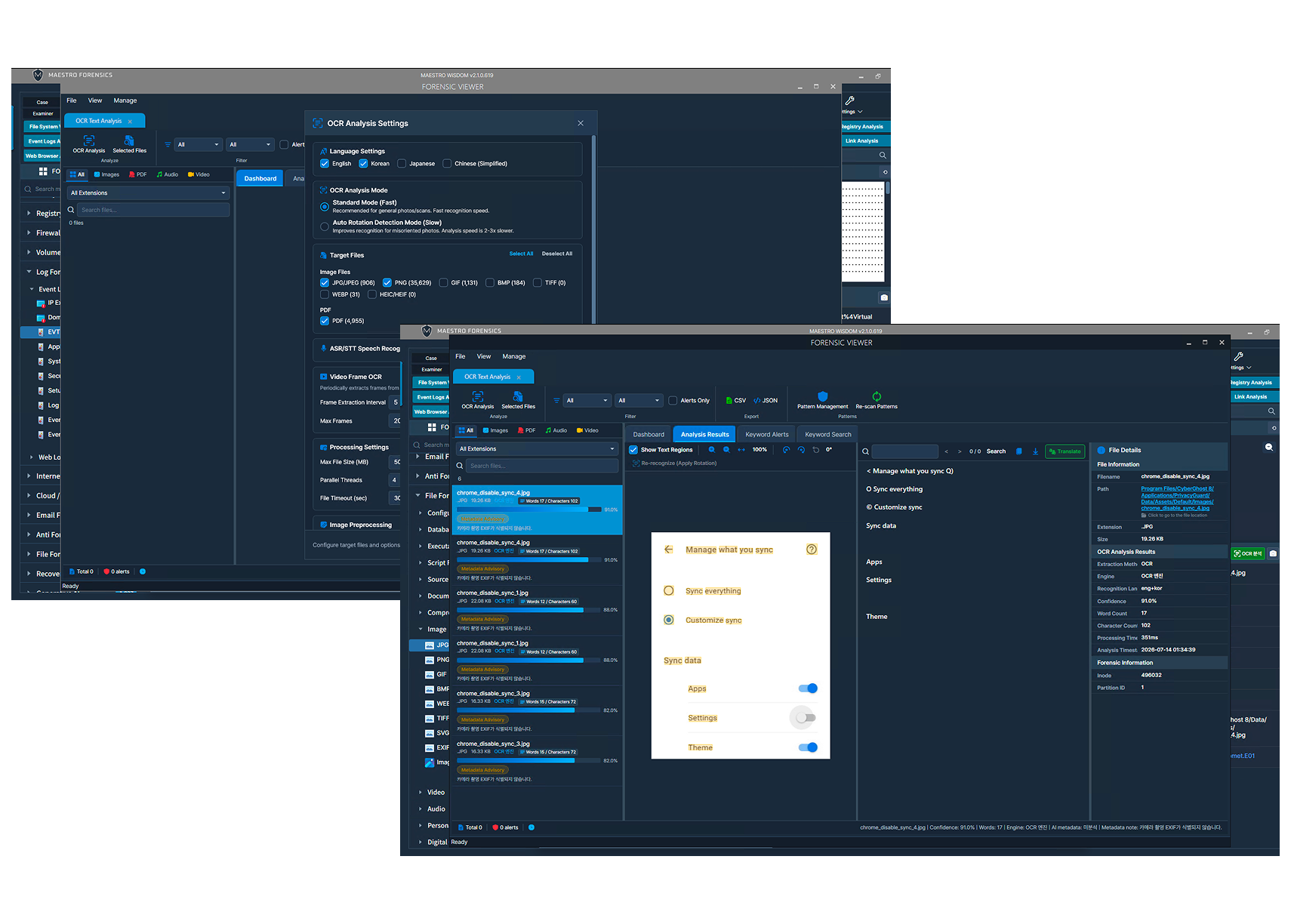
Task: Click OCR Analysis icon in front window
Action: pyautogui.click(x=478, y=396)
